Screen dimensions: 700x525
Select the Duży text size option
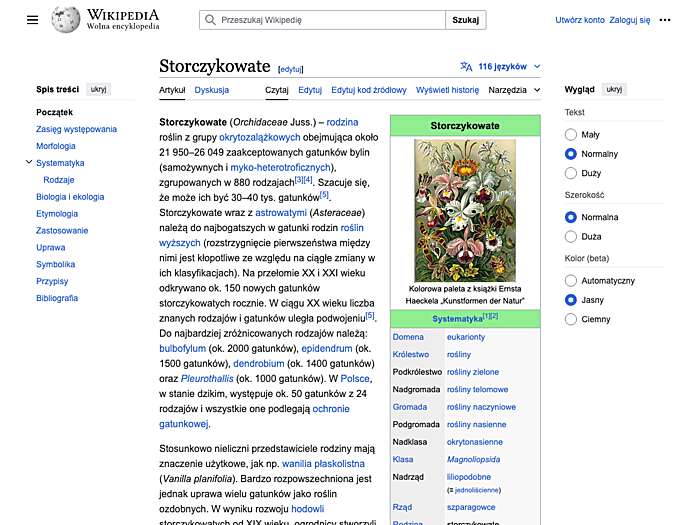point(571,173)
